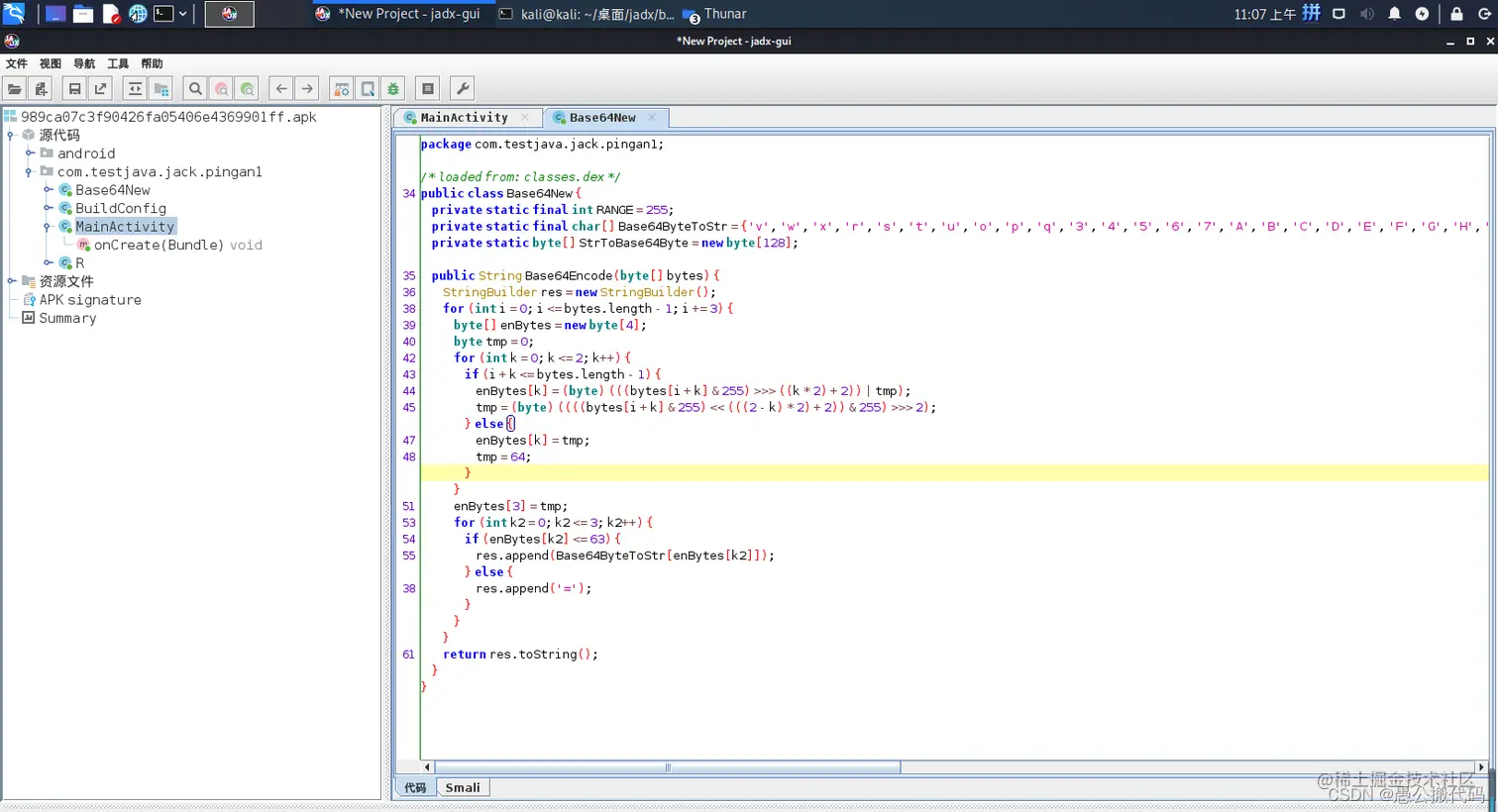The height and width of the screenshot is (812, 1498).
Task: Click the file manager icon in panel
Action: (83, 14)
